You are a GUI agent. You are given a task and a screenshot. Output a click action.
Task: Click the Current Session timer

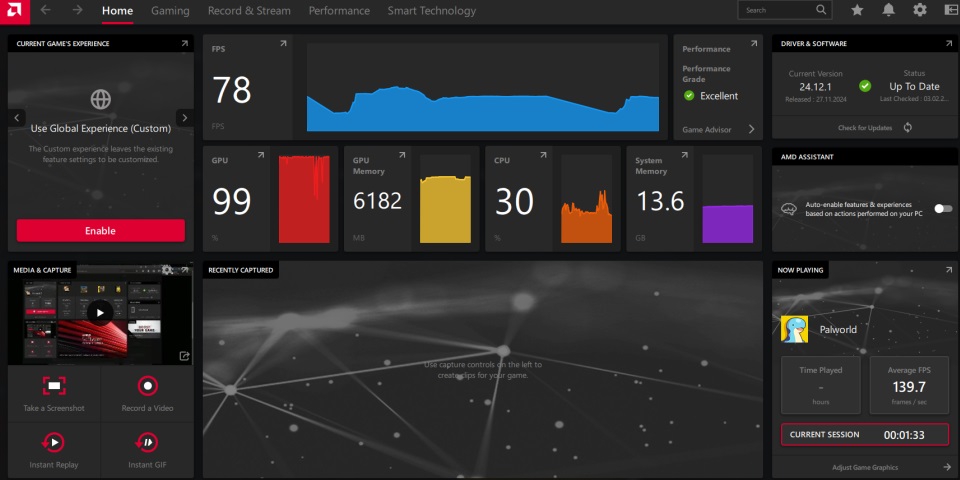(865, 435)
